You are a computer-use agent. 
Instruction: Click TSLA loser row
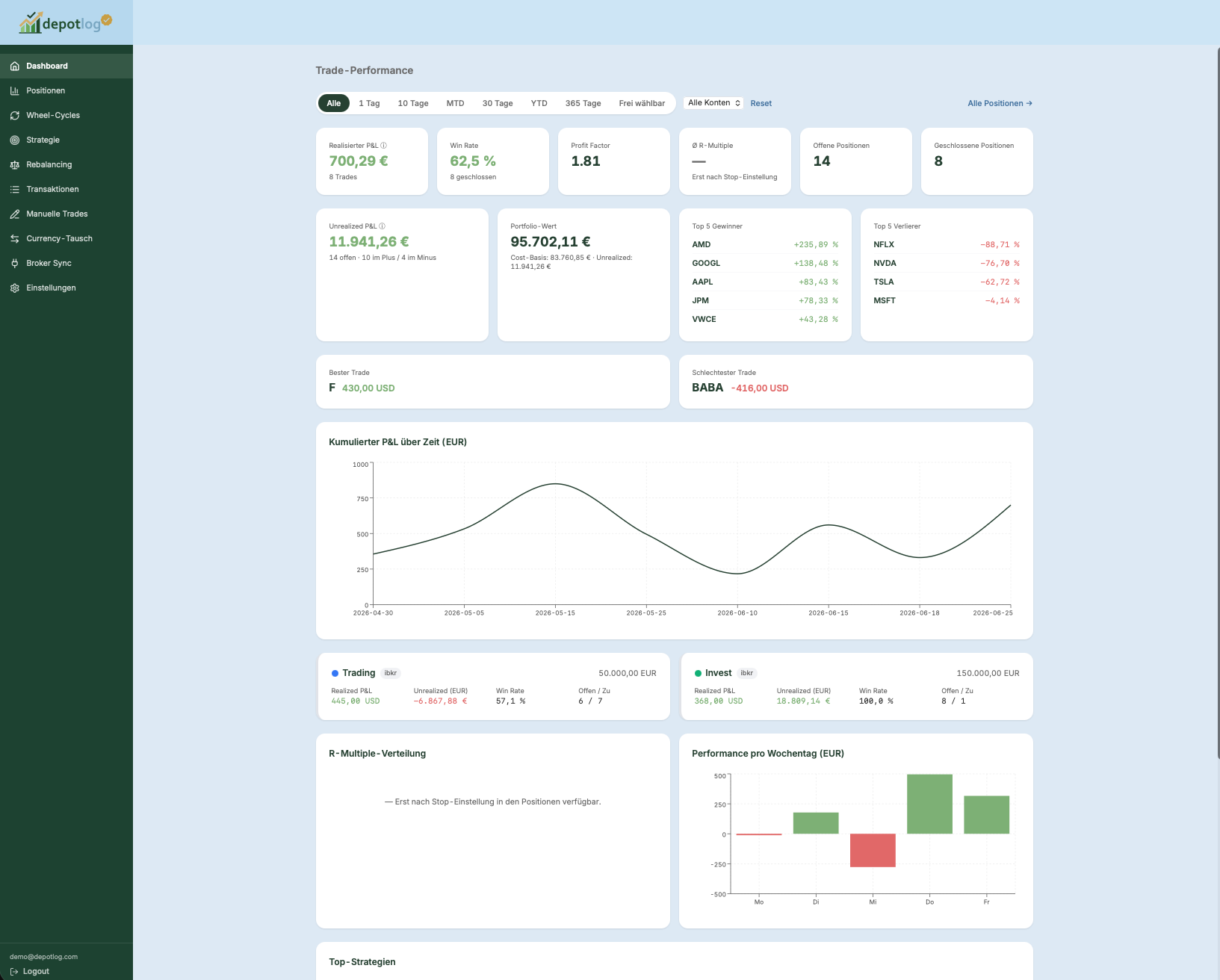[x=947, y=282]
